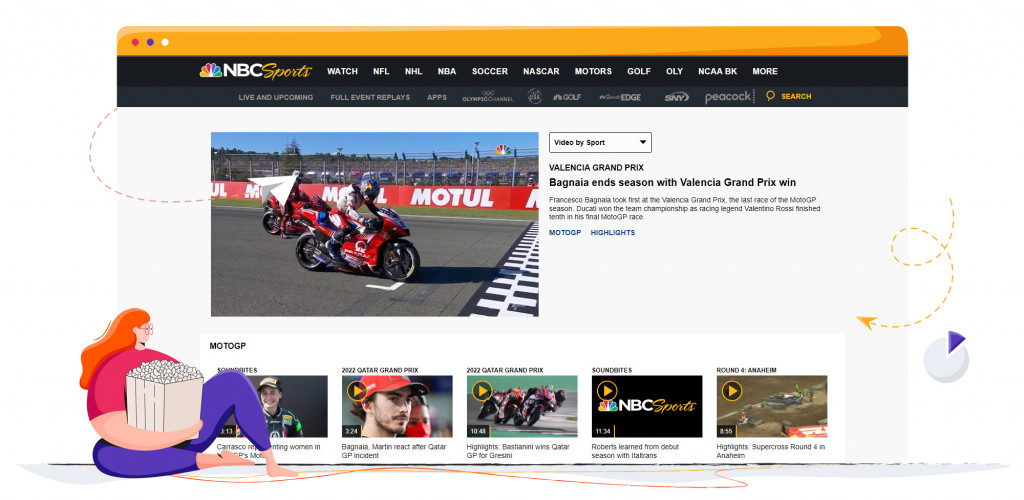This screenshot has height=500, width=1024.
Task: Go to Full Event Replays
Action: tap(370, 97)
